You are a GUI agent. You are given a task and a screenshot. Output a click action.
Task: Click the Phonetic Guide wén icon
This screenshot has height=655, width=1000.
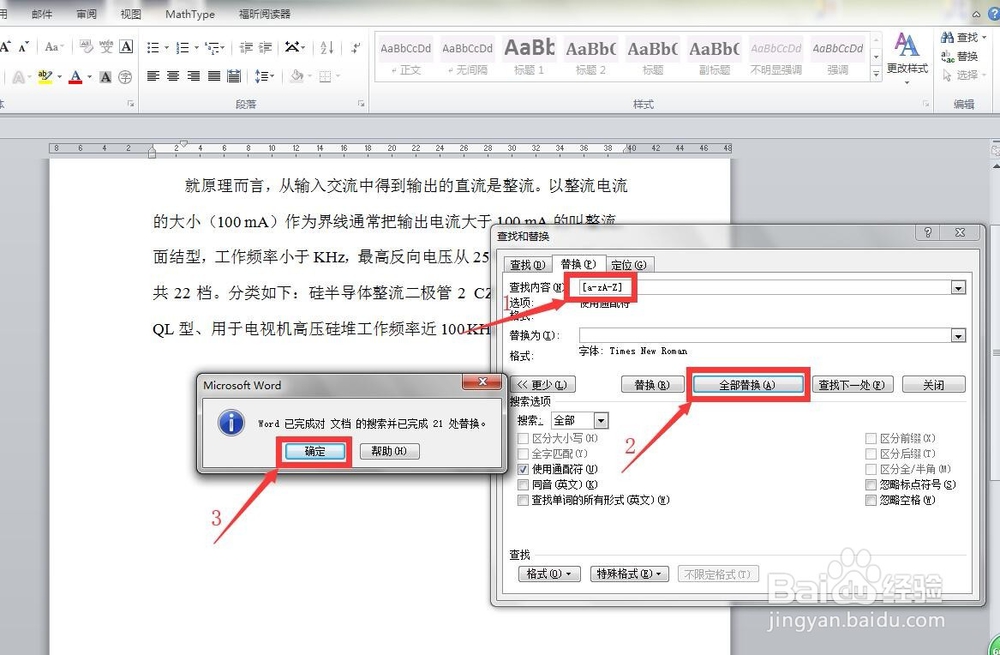click(106, 47)
